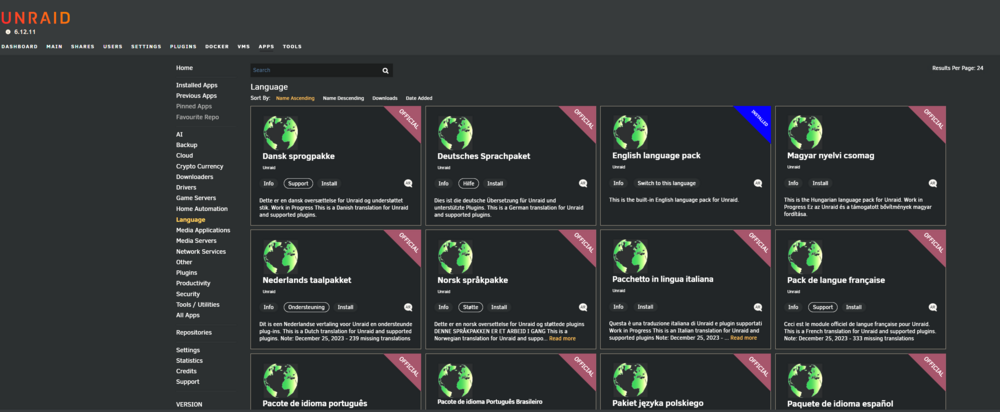Click the Pacchetto in lingua italiana globe icon
The width and height of the screenshot is (1000, 412).
pos(630,257)
